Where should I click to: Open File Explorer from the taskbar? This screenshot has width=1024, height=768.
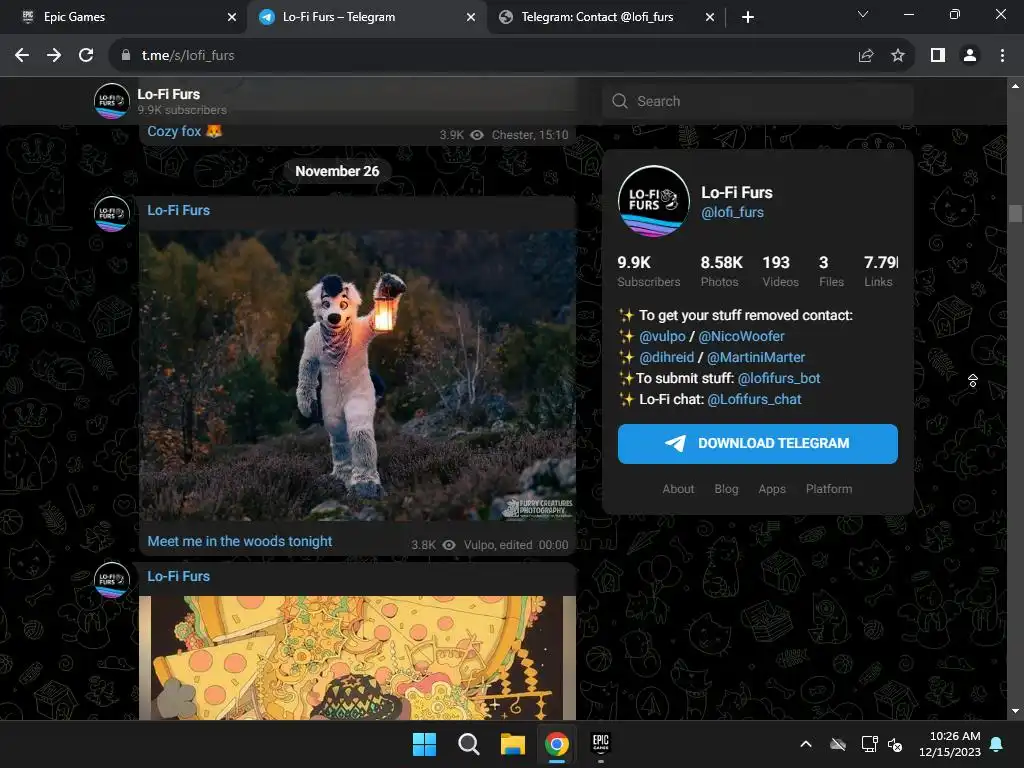point(513,744)
